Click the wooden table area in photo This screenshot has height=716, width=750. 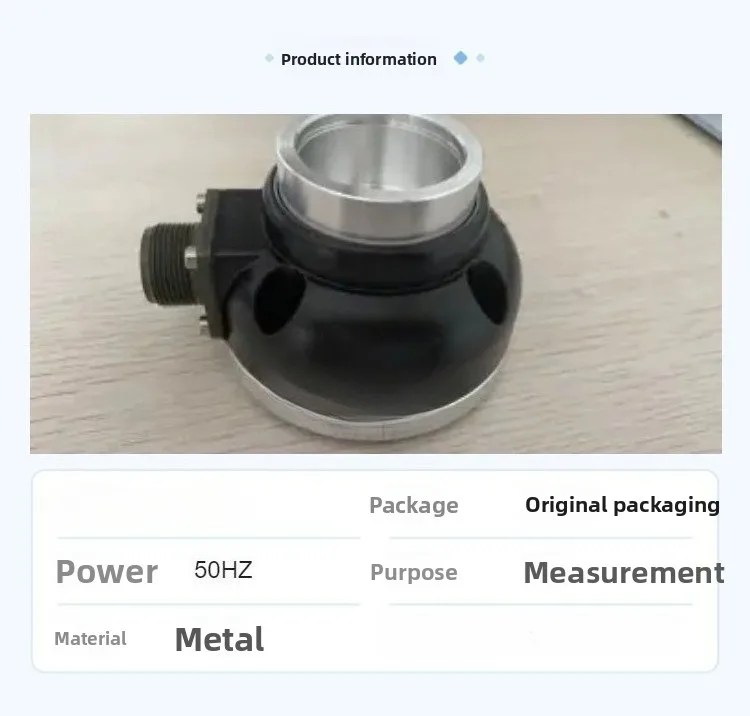pyautogui.click(x=622, y=335)
